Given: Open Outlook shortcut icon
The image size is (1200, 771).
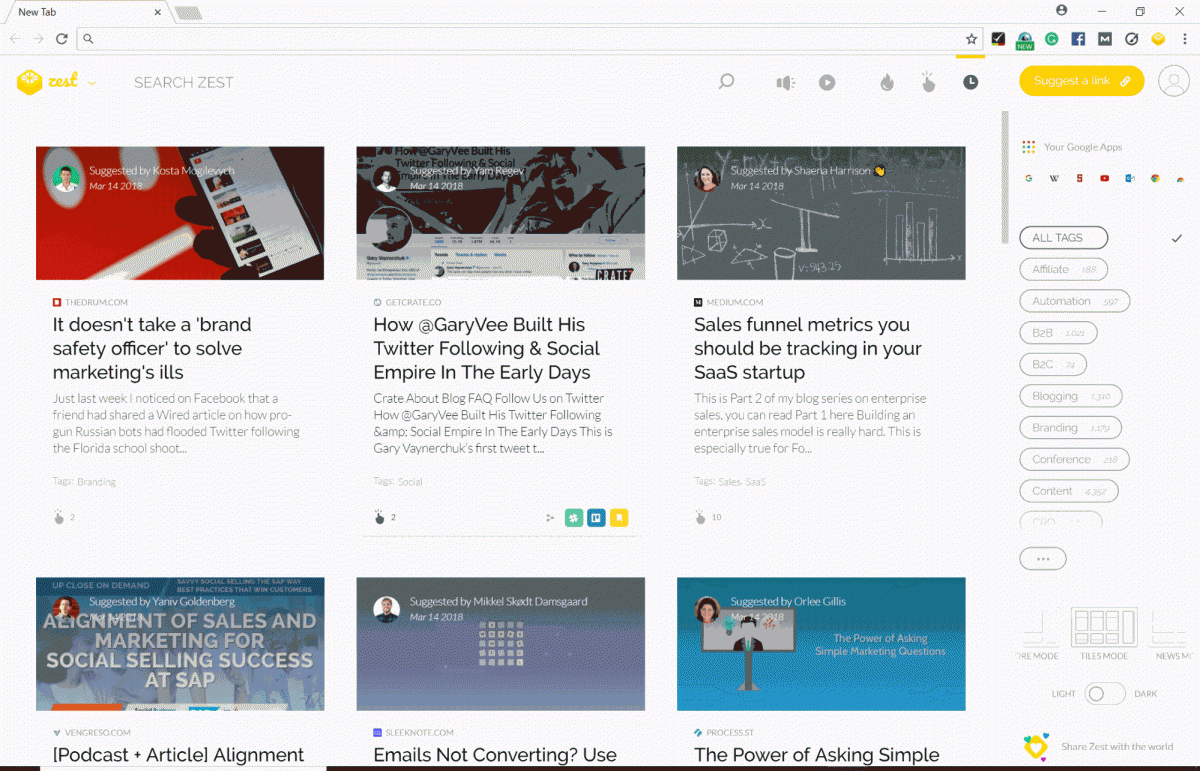Looking at the screenshot, I should click(x=1130, y=178).
